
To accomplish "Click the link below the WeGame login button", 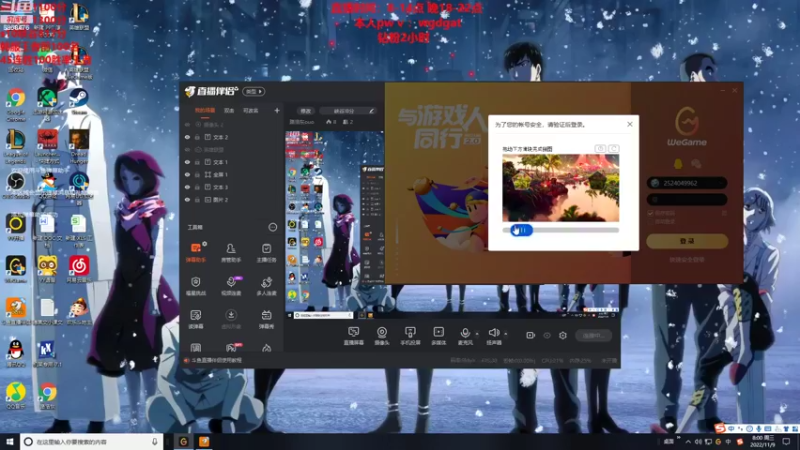I will [687, 260].
